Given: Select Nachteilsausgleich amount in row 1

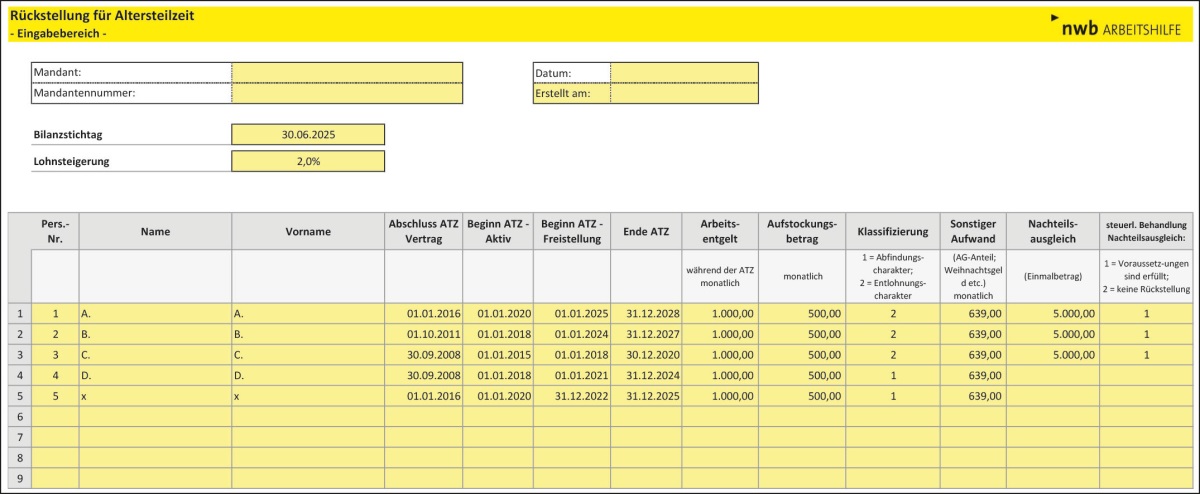Looking at the screenshot, I should pyautogui.click(x=1052, y=313).
